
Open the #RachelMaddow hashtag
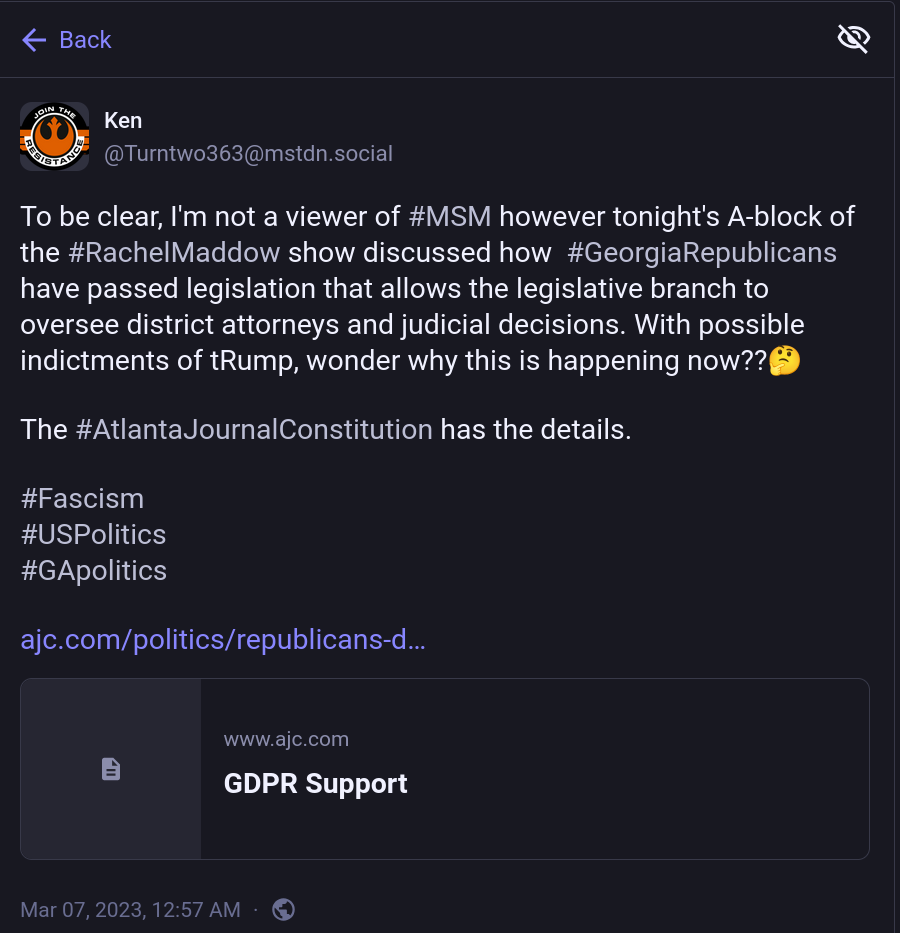point(174,253)
